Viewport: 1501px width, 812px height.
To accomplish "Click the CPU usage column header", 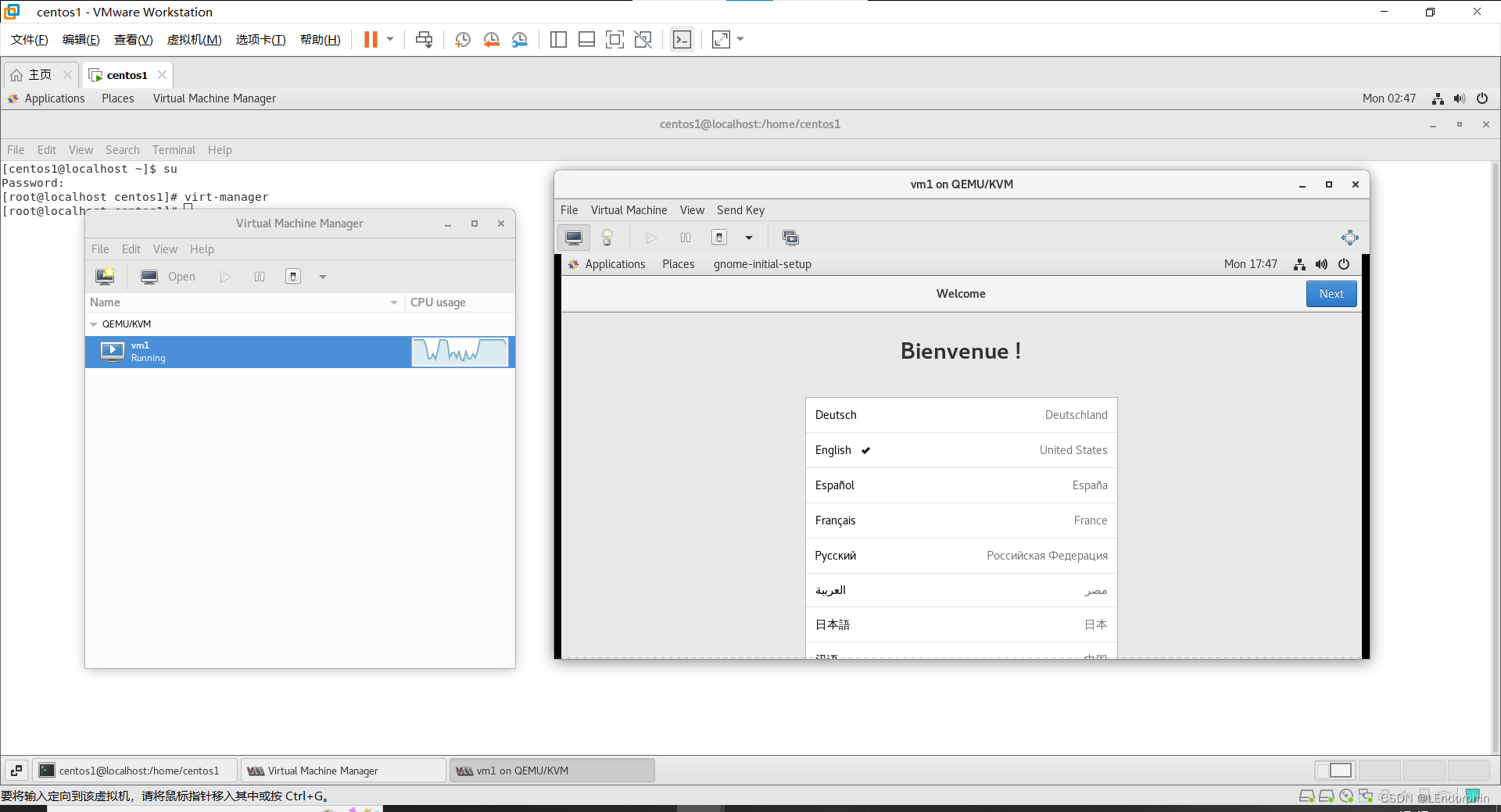I will point(459,302).
